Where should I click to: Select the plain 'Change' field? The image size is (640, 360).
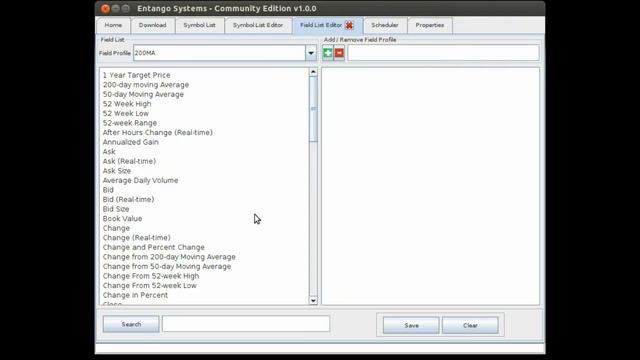(x=116, y=228)
